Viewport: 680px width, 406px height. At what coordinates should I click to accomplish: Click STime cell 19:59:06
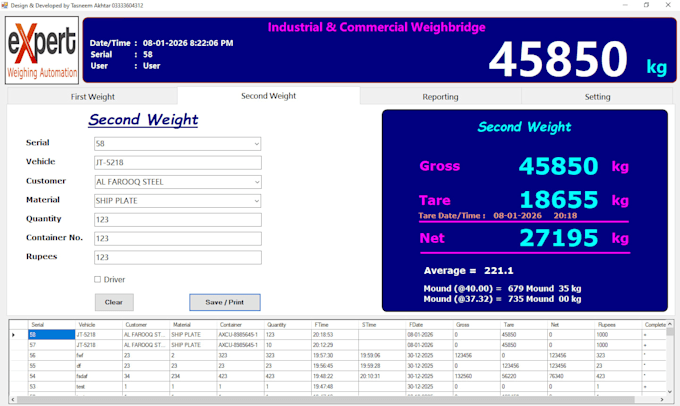tap(382, 356)
